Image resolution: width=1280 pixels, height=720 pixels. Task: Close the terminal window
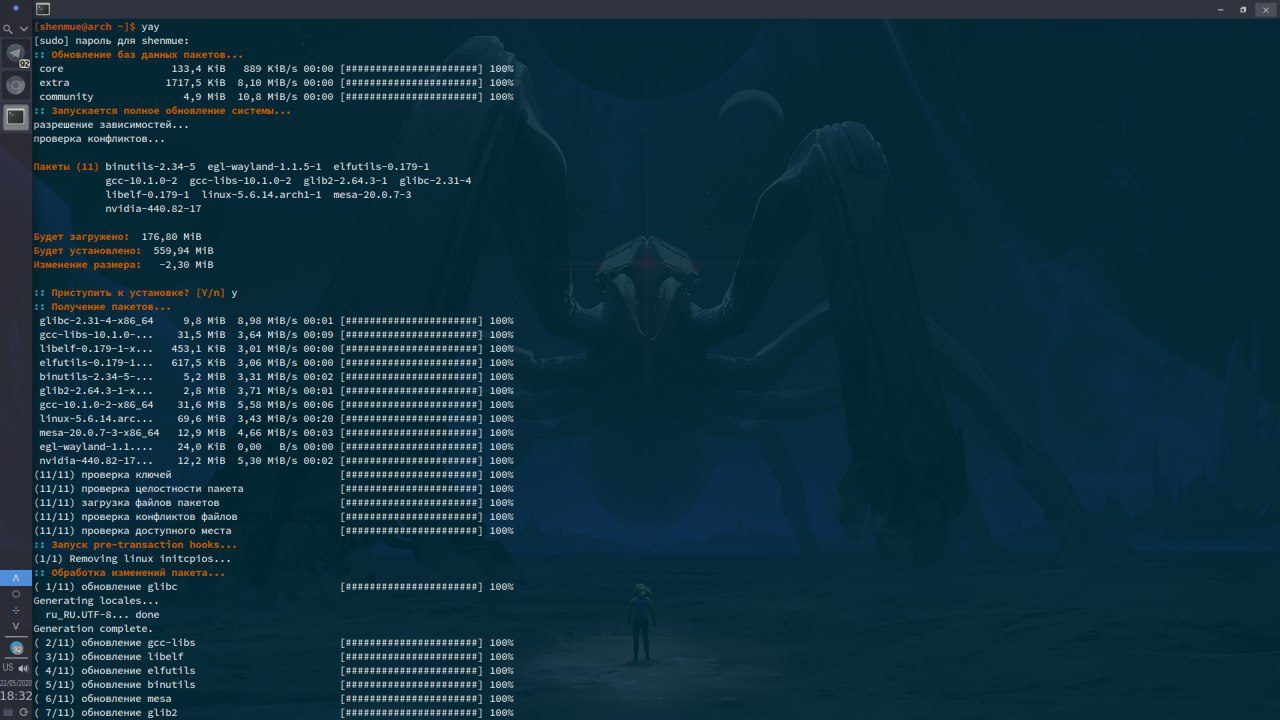point(1264,9)
